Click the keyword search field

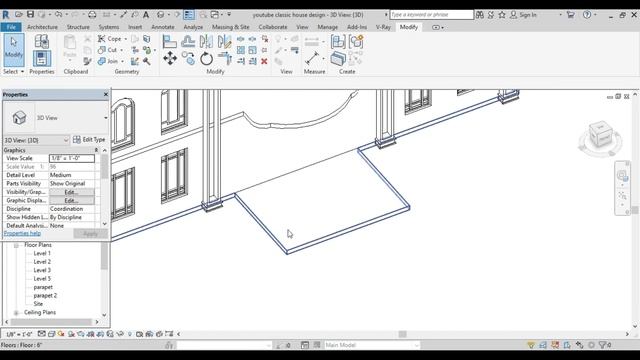point(431,15)
